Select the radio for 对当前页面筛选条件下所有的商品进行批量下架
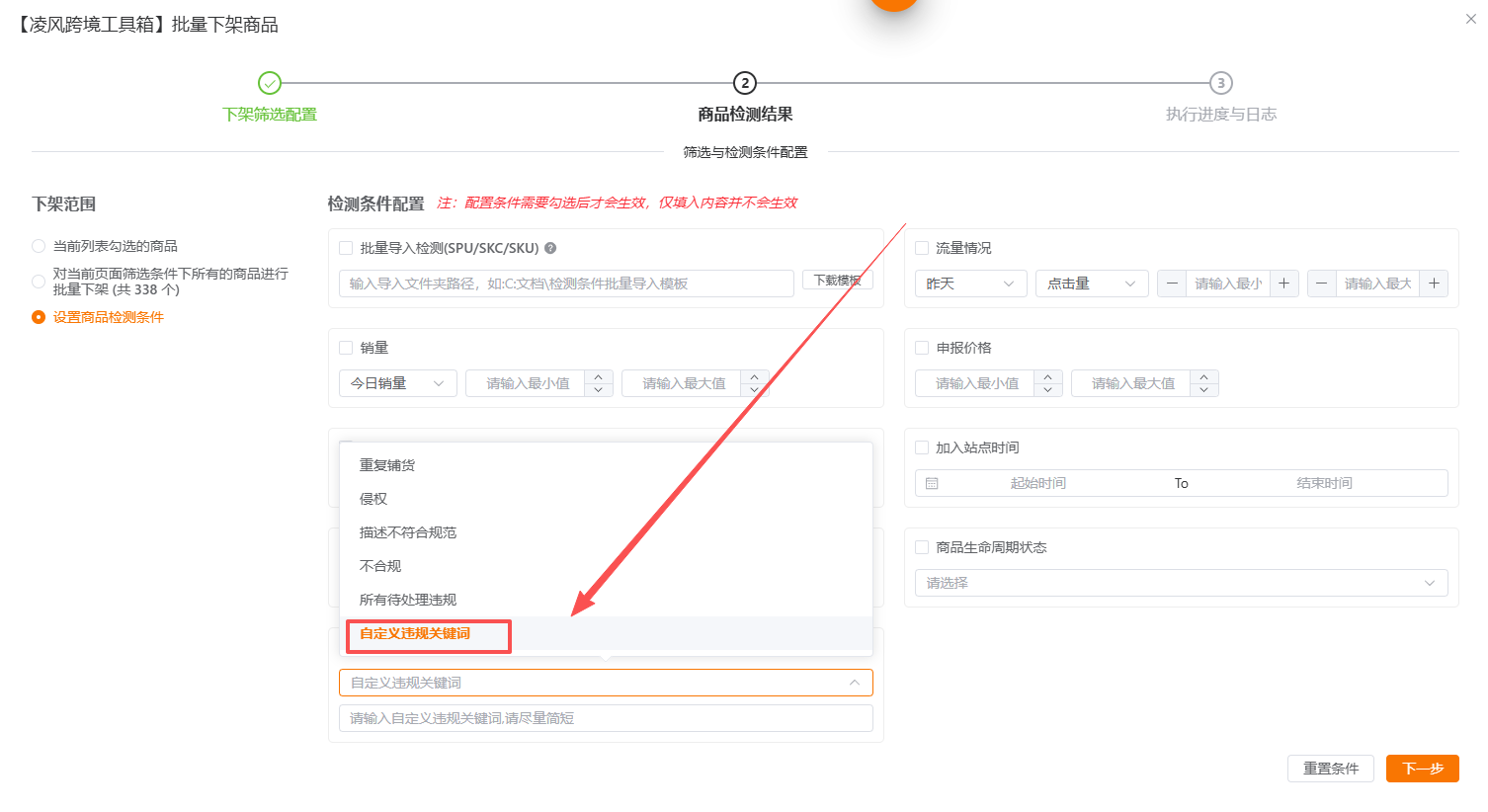Screen dimensions: 1488x812 pos(39,282)
